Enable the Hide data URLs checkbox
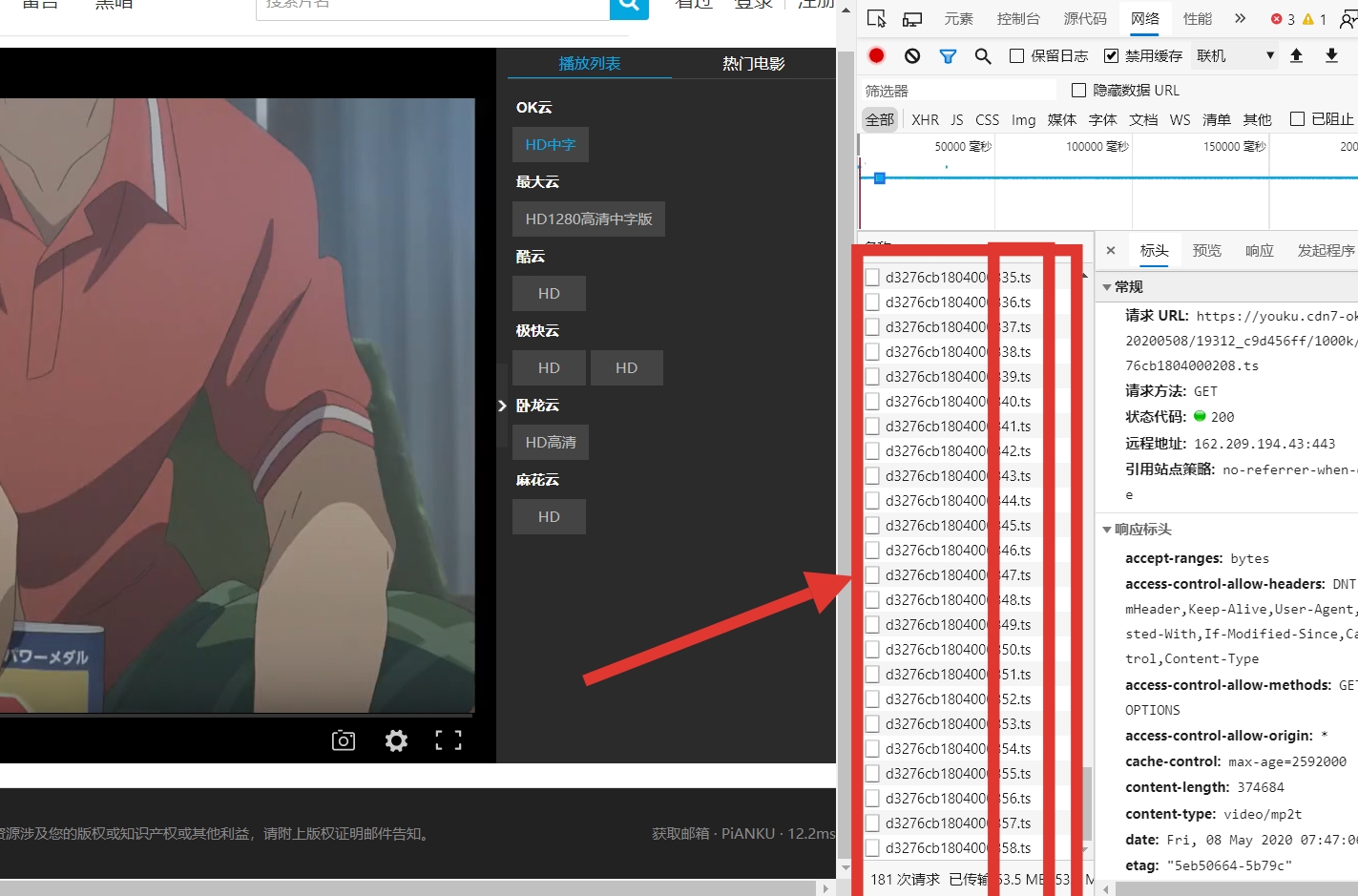This screenshot has height=896, width=1358. [1078, 91]
